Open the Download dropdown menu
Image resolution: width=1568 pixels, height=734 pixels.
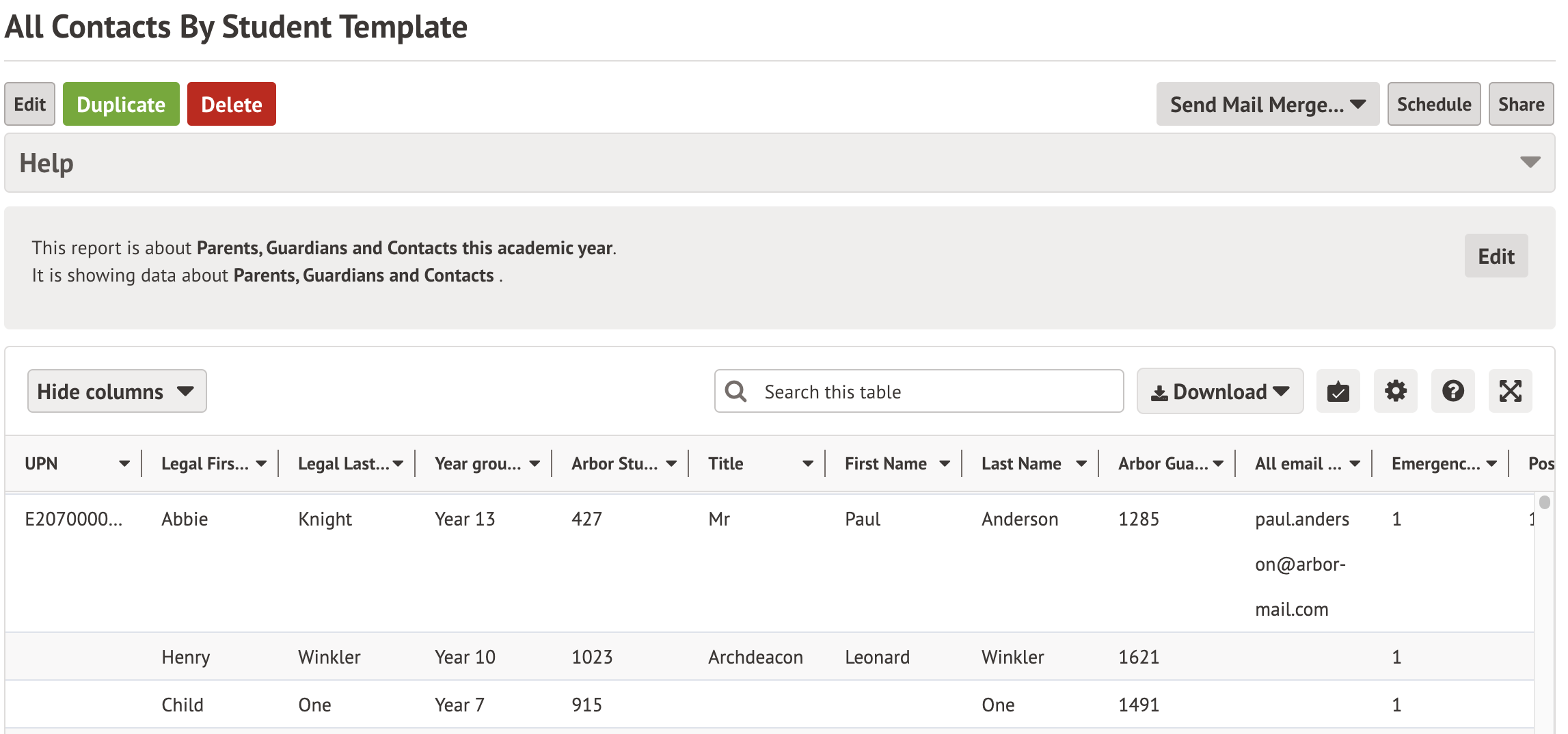pyautogui.click(x=1219, y=392)
